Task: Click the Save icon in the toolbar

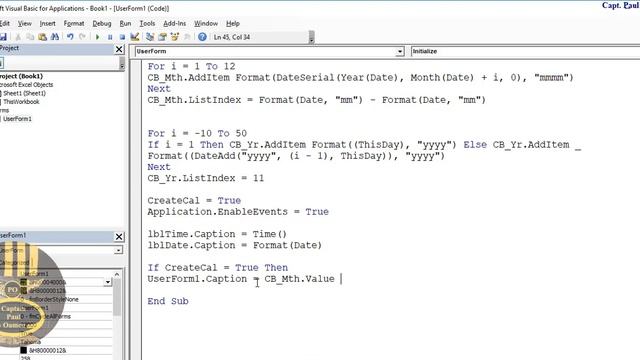Action: [3, 37]
